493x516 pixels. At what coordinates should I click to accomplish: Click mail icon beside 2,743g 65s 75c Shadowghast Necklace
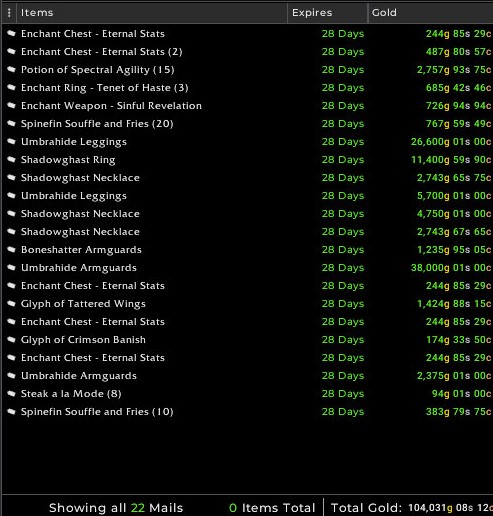[x=11, y=177]
